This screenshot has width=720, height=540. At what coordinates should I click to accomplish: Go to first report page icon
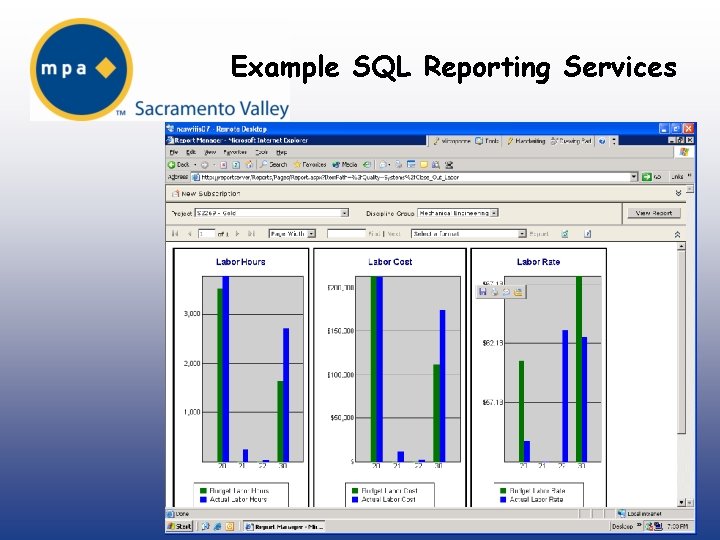tap(175, 234)
